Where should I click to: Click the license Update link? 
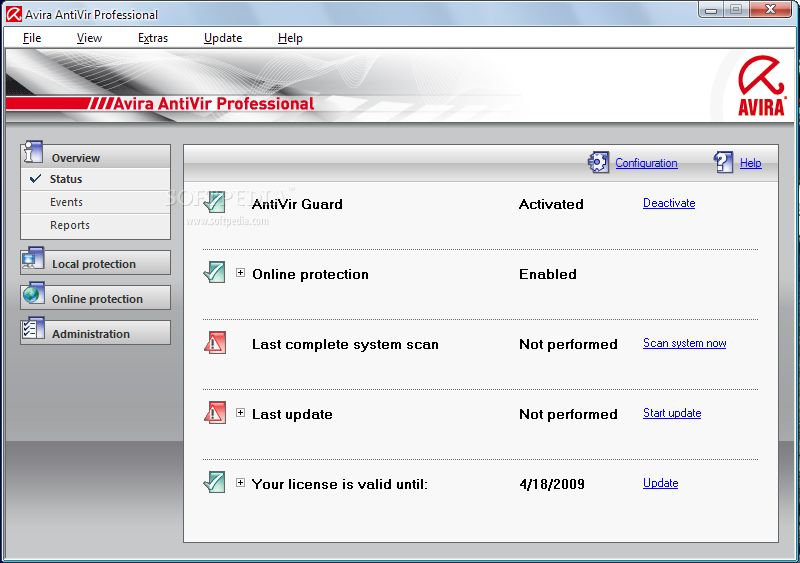pyautogui.click(x=660, y=483)
